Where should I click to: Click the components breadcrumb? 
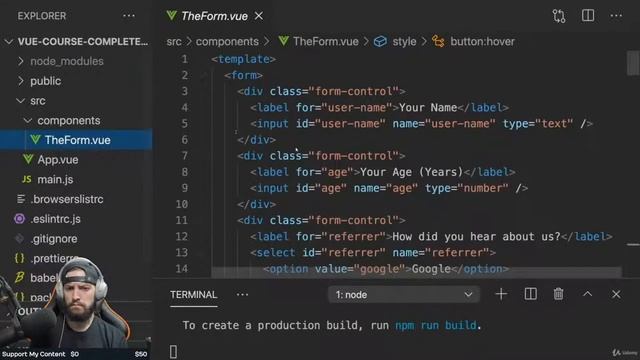227,42
